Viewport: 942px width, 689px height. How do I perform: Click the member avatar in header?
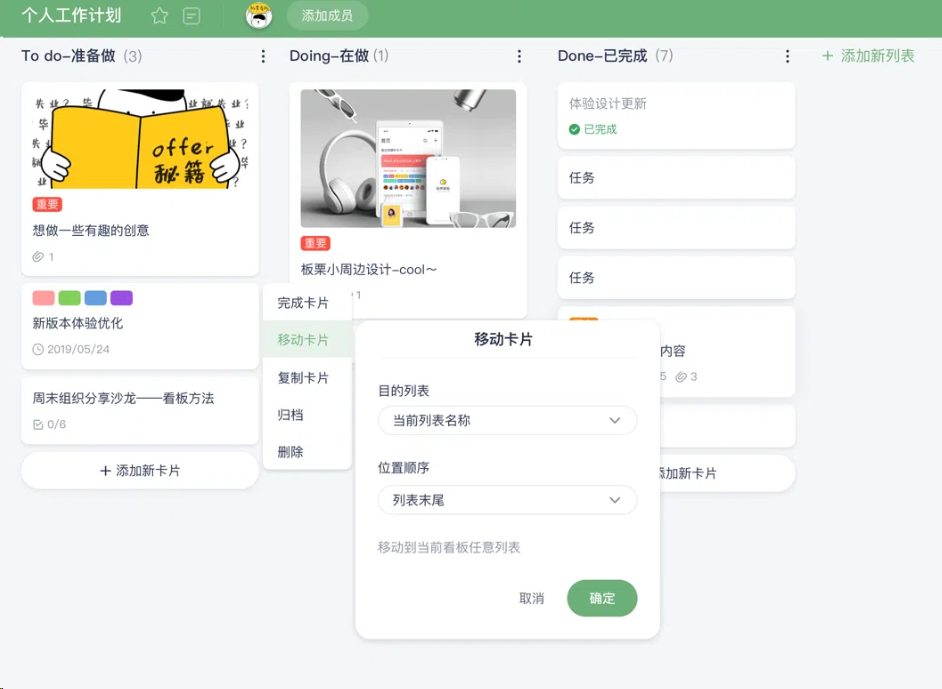[259, 16]
